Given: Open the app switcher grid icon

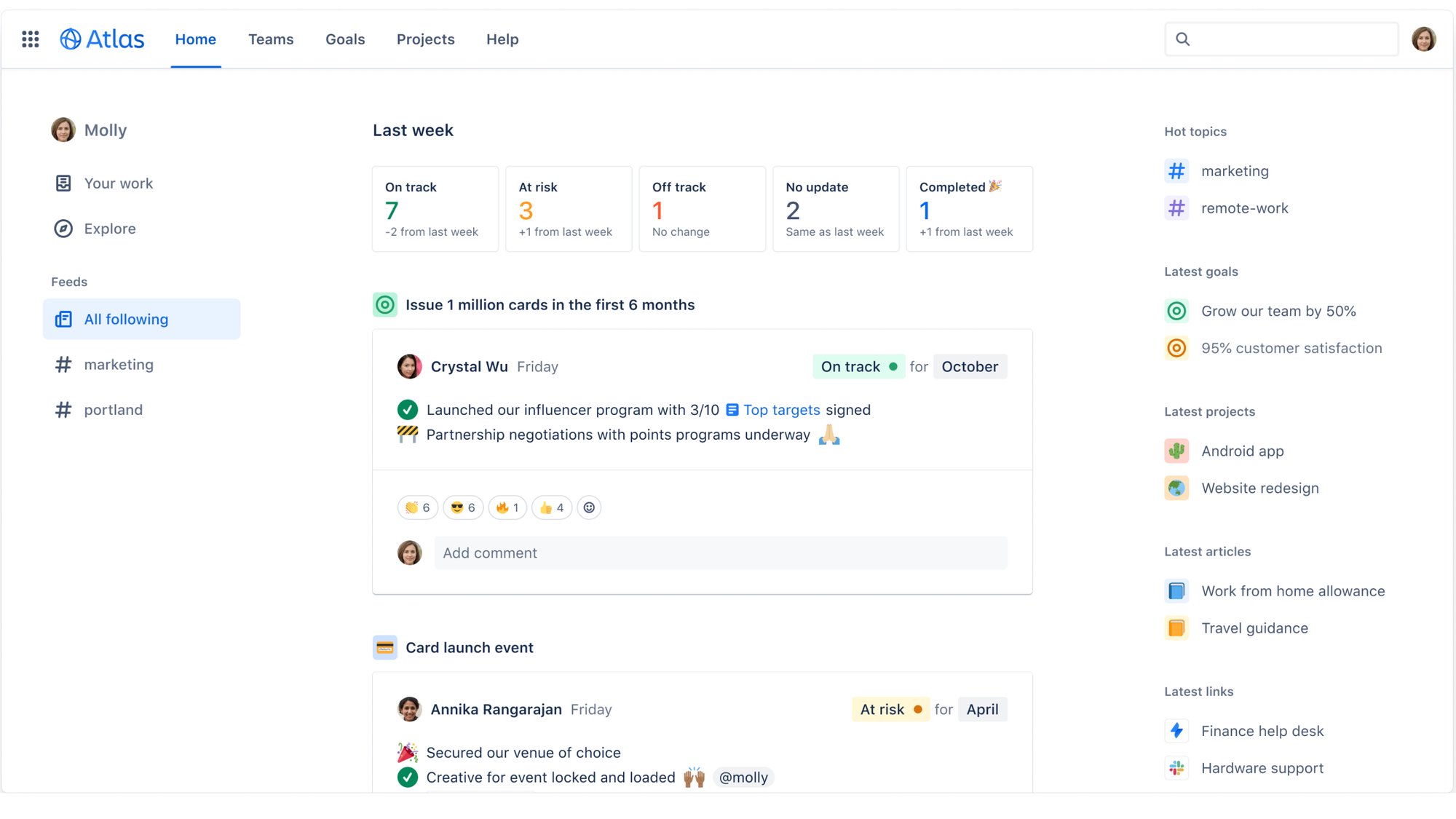Looking at the screenshot, I should coord(30,39).
